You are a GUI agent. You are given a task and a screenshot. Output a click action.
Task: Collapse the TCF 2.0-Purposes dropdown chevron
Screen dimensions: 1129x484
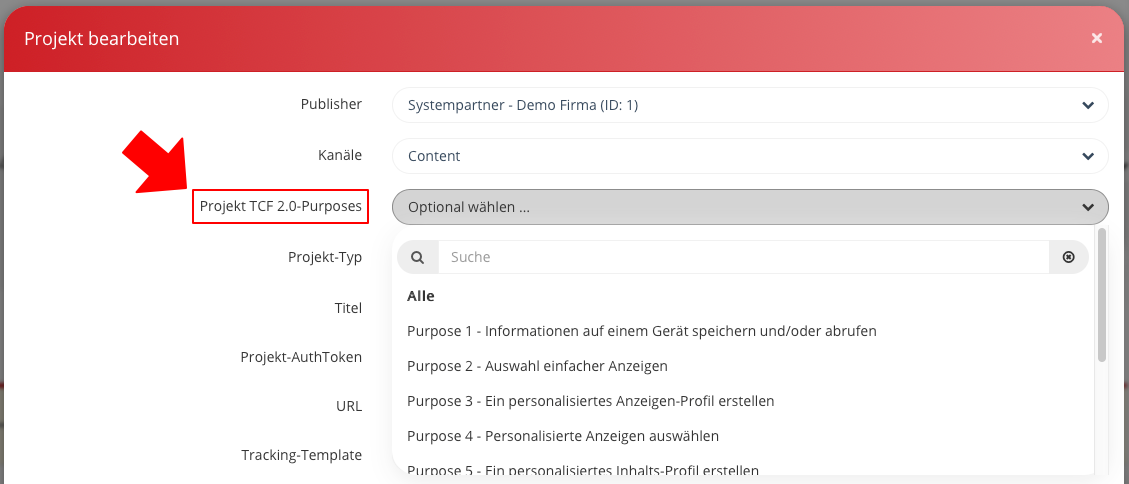click(1087, 207)
